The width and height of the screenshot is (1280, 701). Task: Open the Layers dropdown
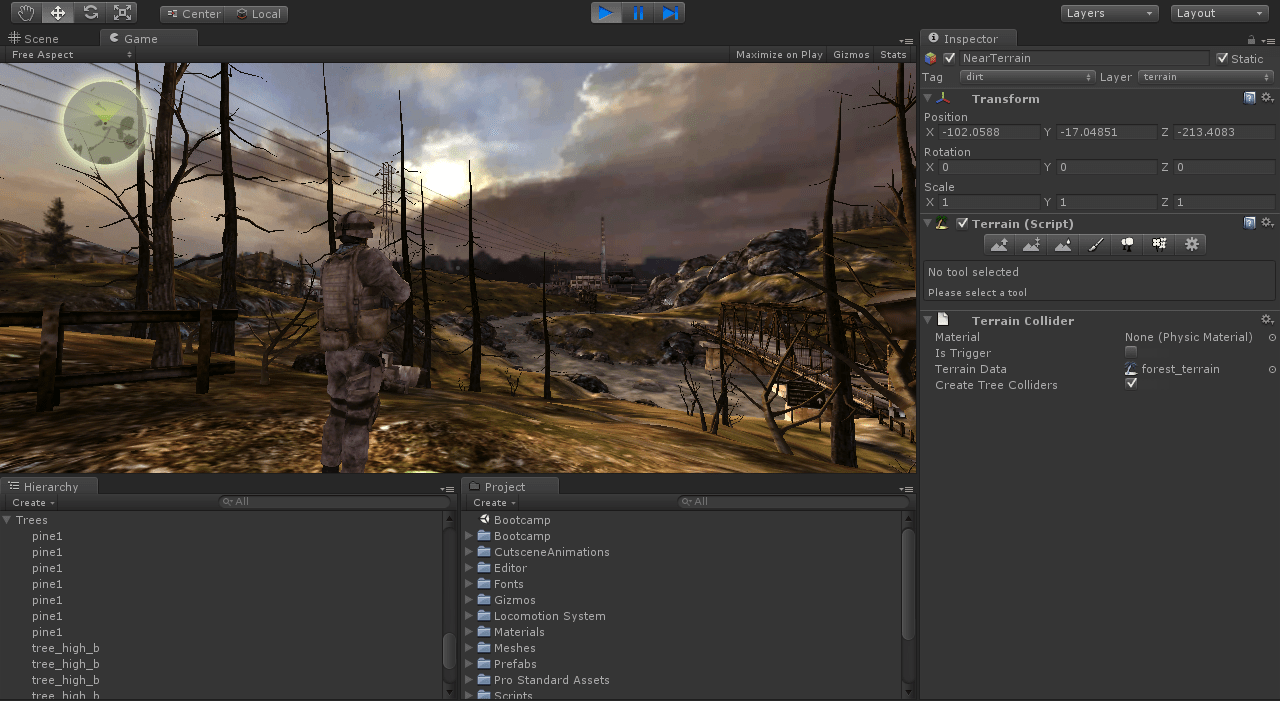[1109, 13]
